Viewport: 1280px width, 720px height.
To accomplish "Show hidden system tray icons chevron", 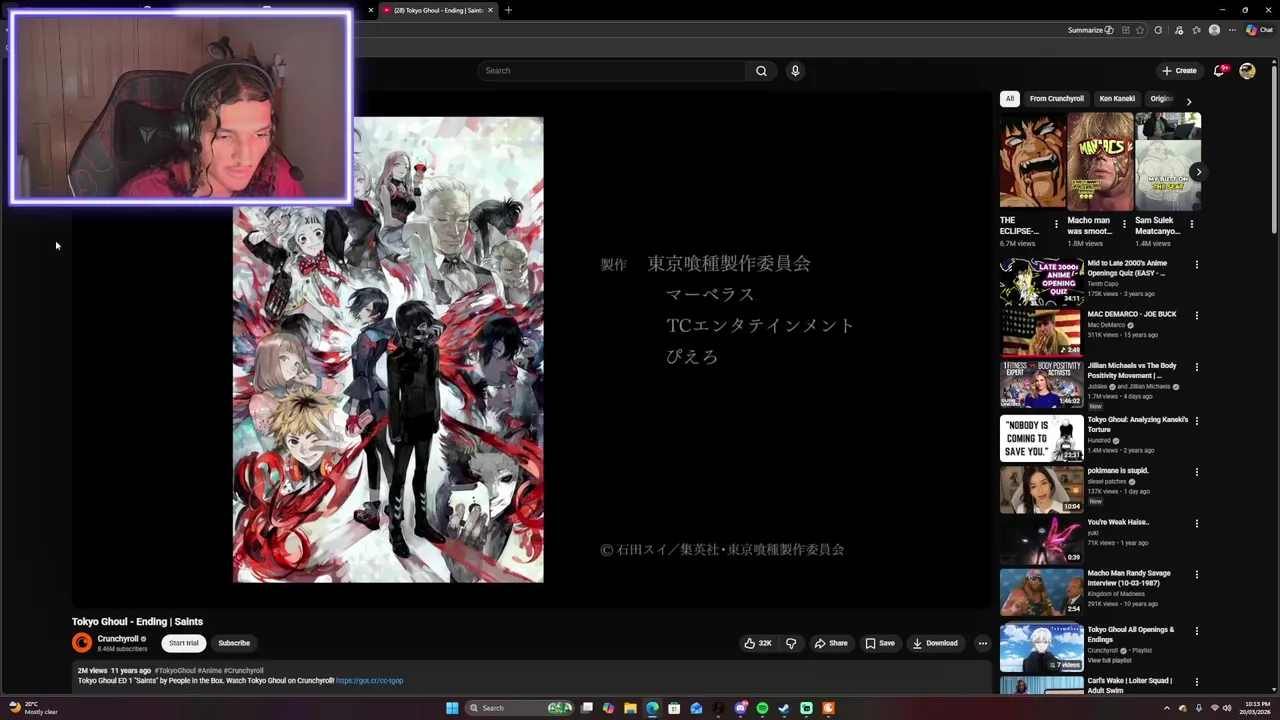I will [x=1166, y=708].
